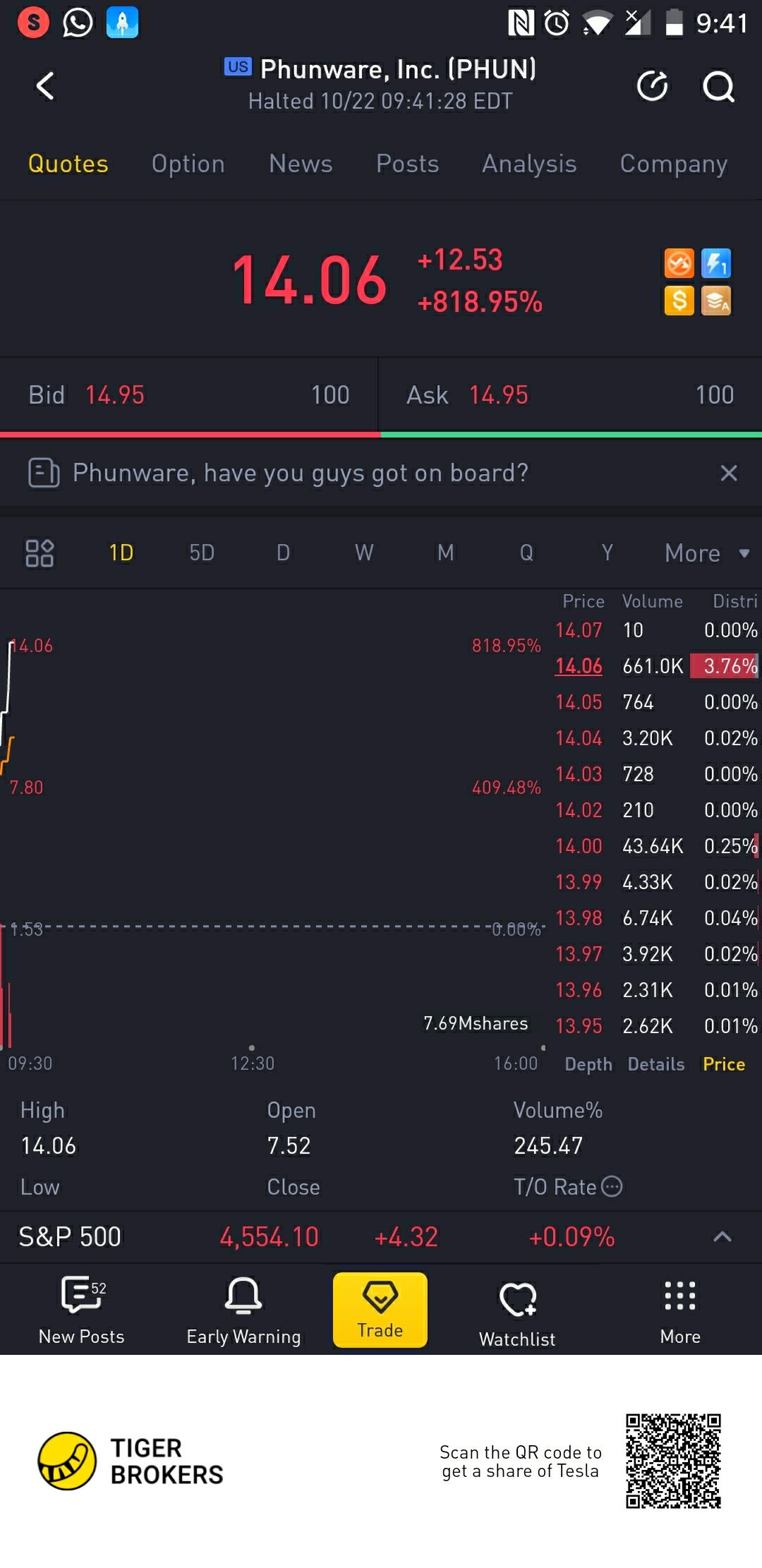Screen dimensions: 762x1568
Task: Select the Q quarterly chart timeframe
Action: tap(526, 553)
